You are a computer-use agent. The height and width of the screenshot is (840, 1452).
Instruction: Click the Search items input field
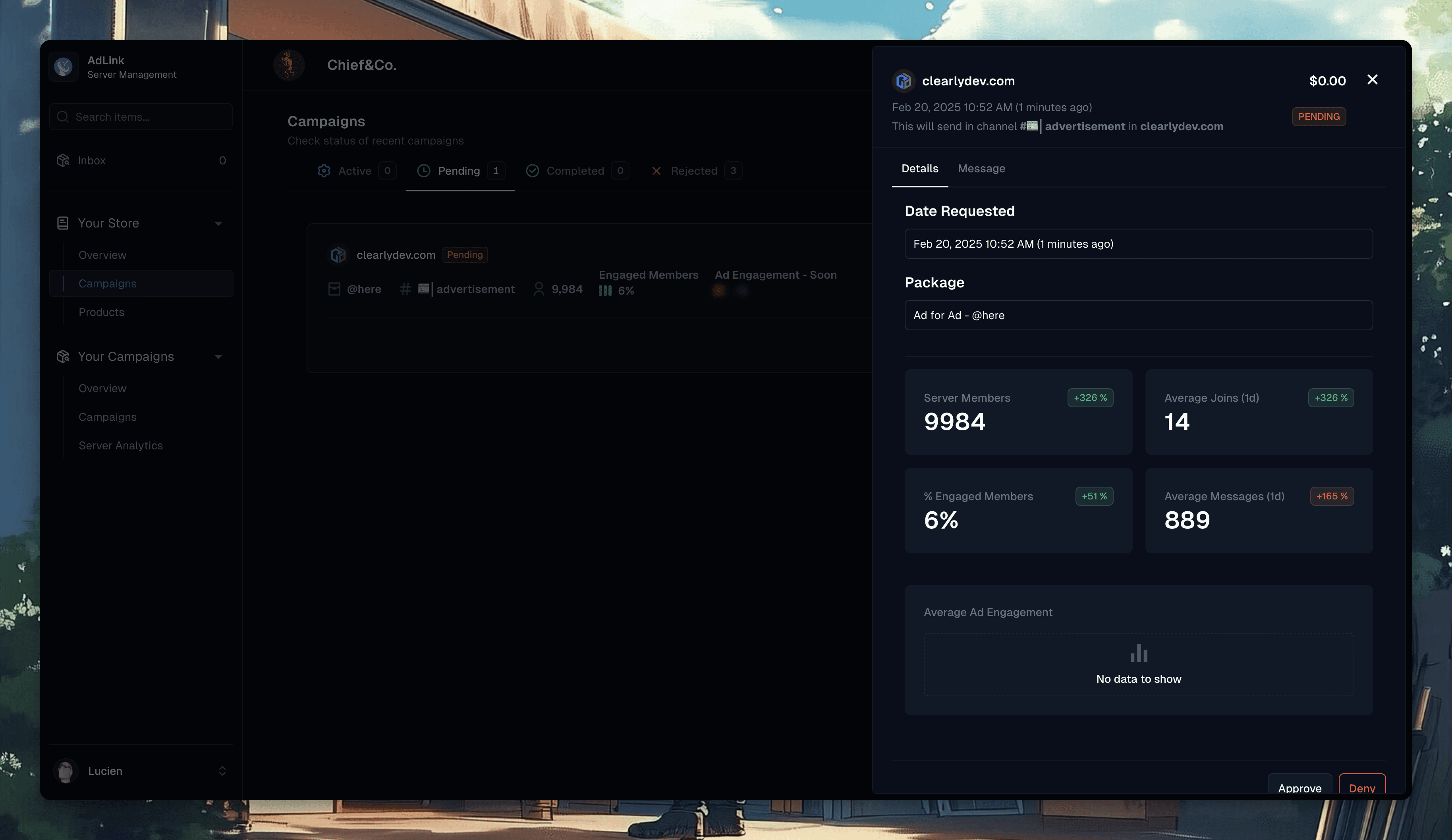(x=150, y=117)
